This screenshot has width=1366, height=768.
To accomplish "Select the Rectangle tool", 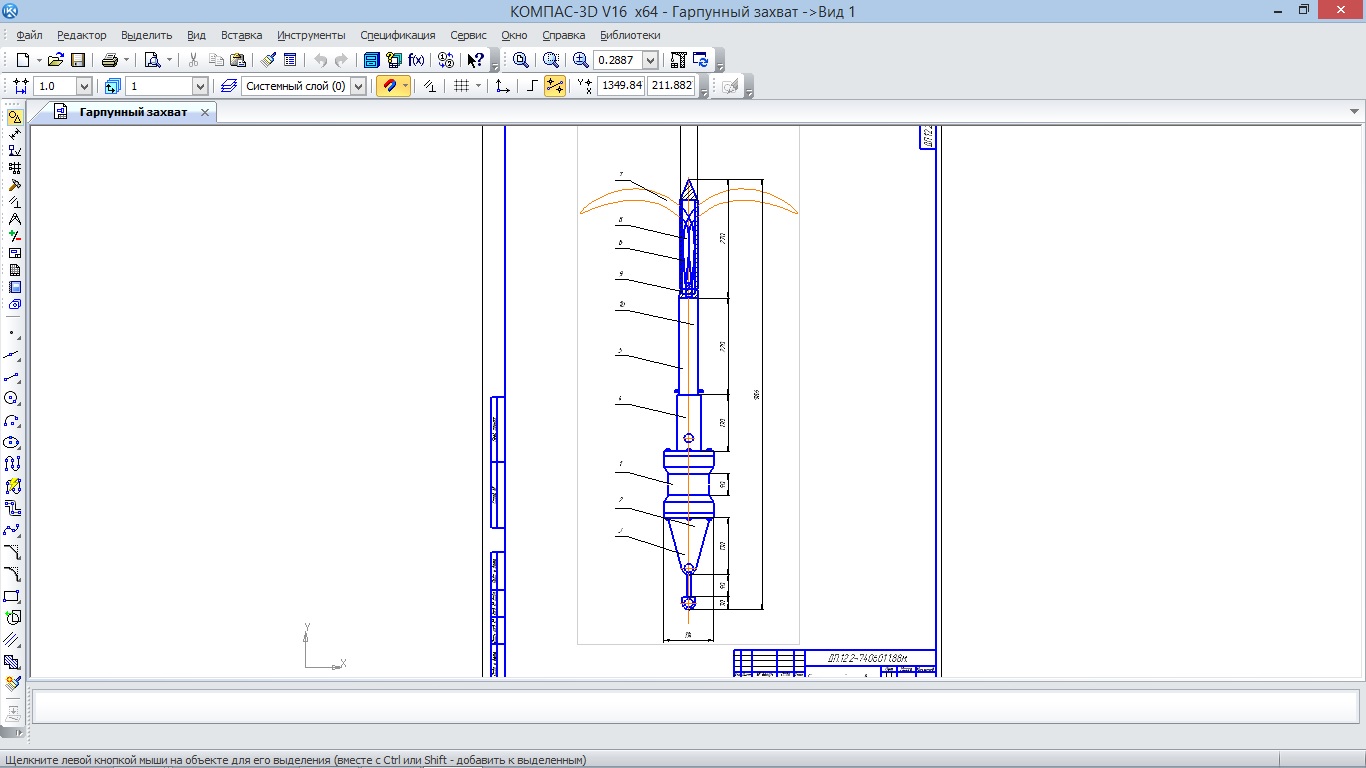I will point(12,597).
